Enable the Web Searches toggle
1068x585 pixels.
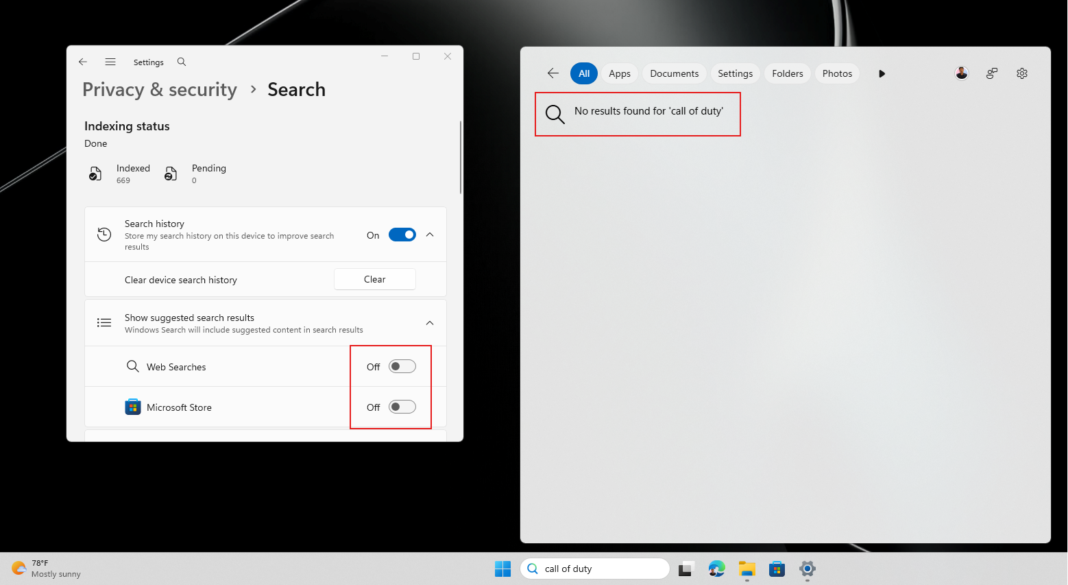coord(402,366)
